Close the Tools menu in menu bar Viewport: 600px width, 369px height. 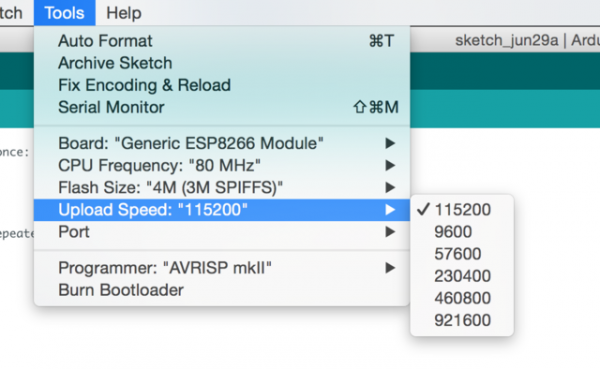pyautogui.click(x=64, y=13)
